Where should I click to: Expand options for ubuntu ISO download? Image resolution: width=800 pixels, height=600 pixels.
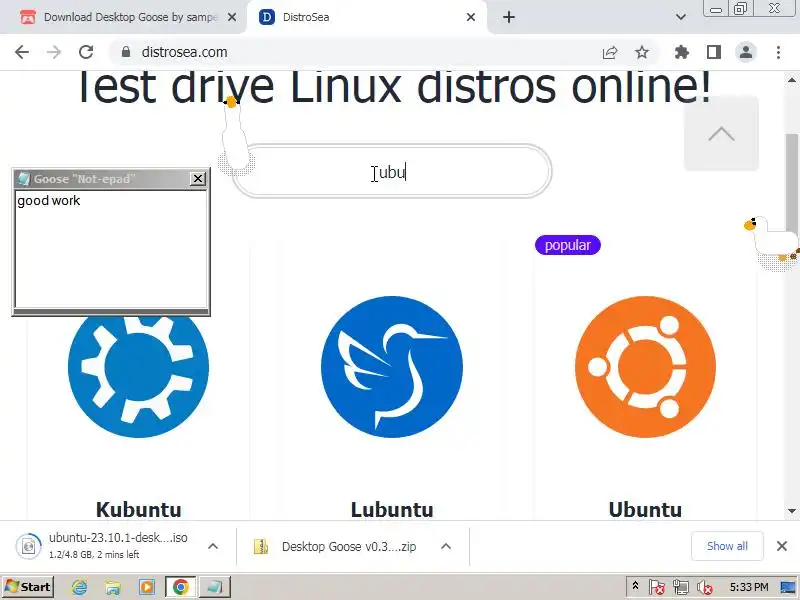[x=213, y=546]
